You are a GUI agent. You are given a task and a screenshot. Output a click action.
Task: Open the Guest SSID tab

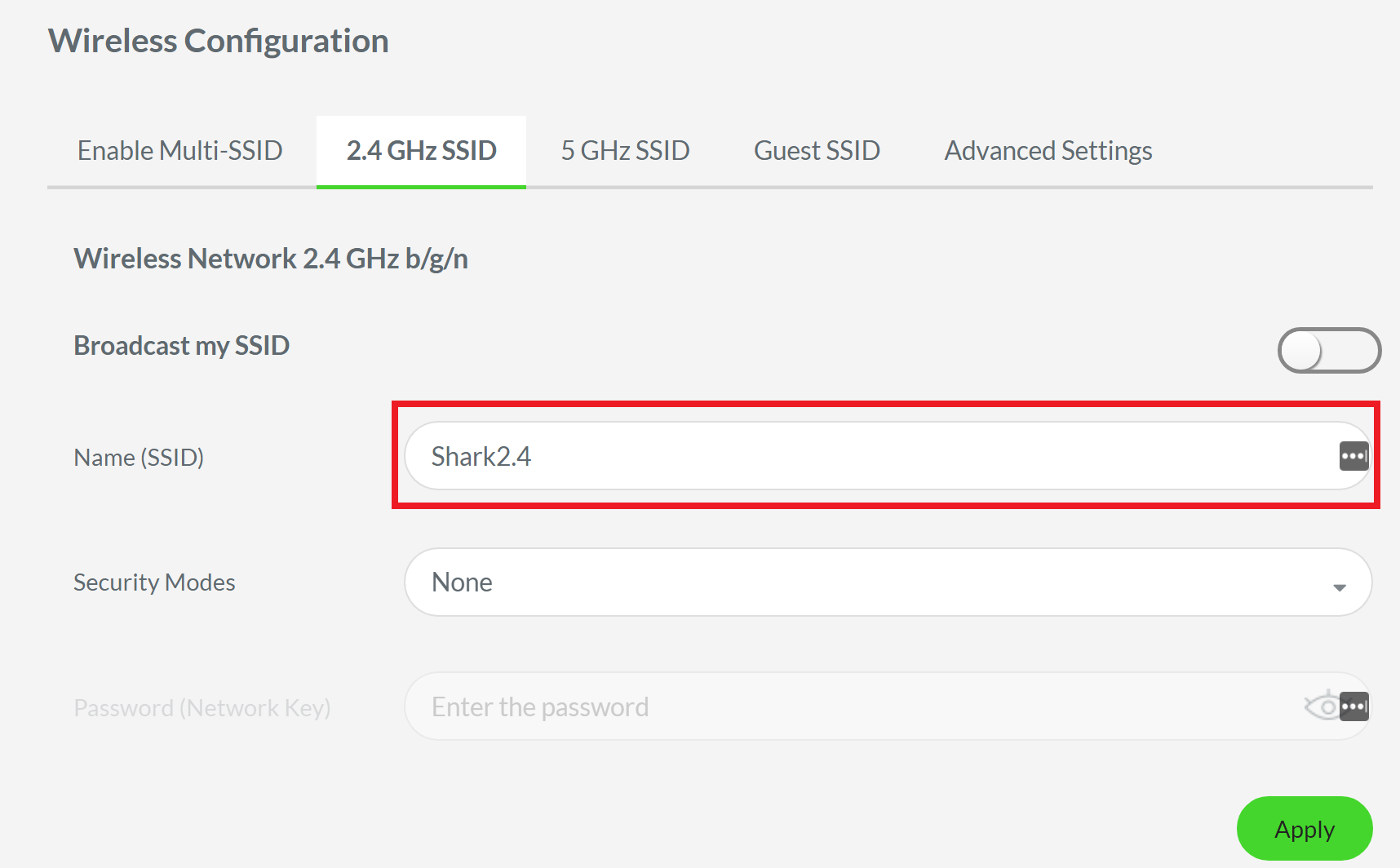click(x=817, y=150)
